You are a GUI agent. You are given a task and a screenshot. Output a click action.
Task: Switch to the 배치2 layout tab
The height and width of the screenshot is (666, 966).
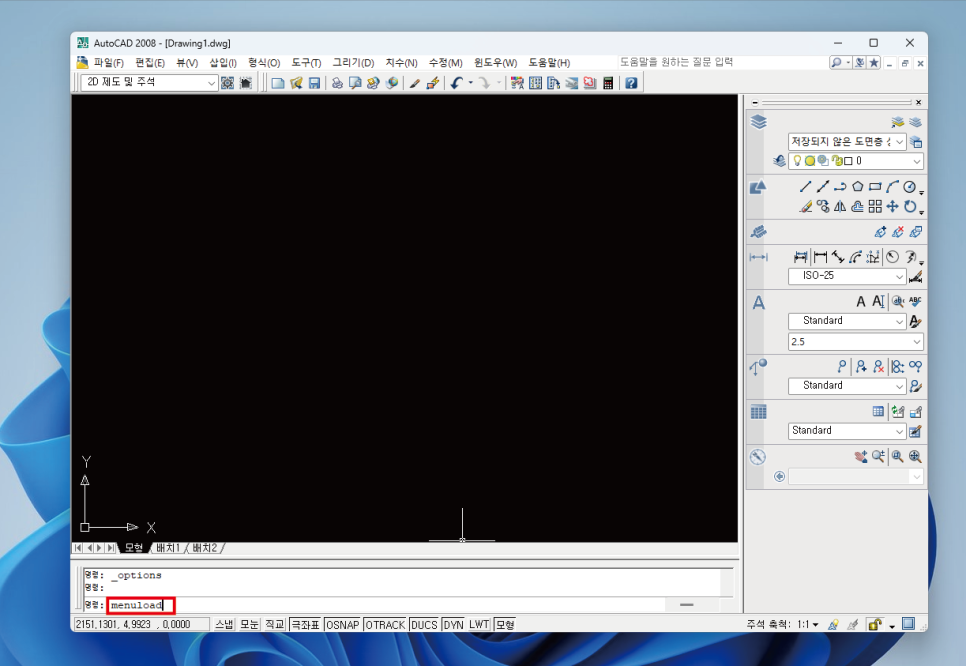205,548
